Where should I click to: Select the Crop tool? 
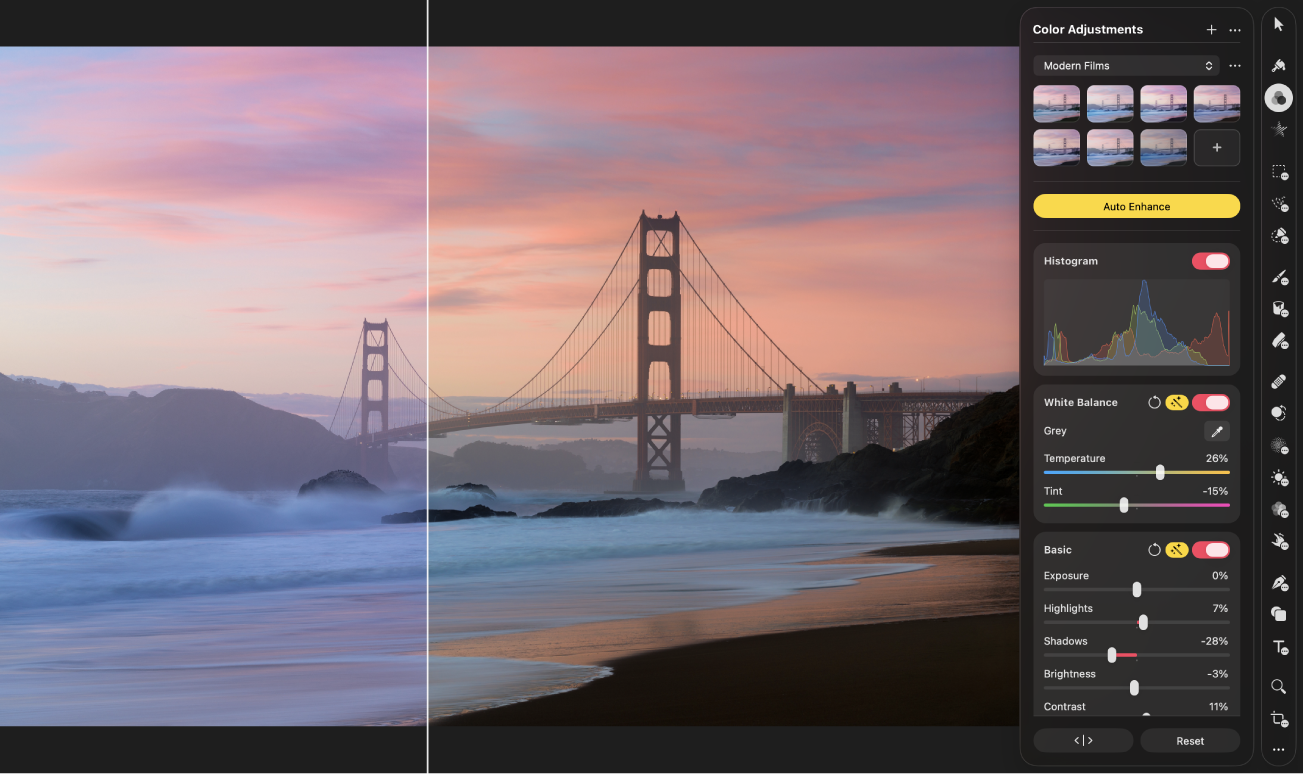pyautogui.click(x=1279, y=719)
